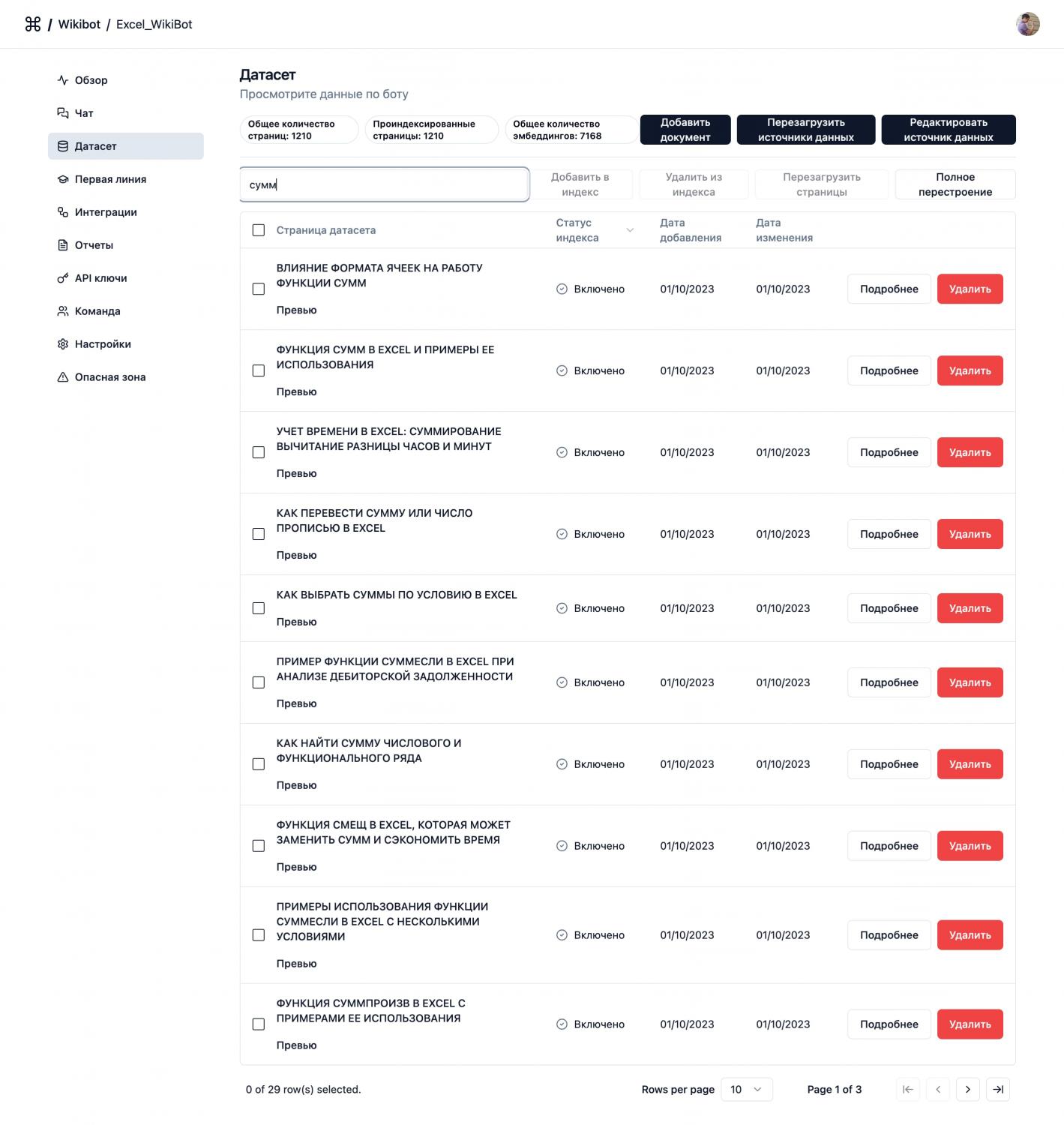Go to next page using chevron
The image size is (1064, 1125).
[968, 1089]
